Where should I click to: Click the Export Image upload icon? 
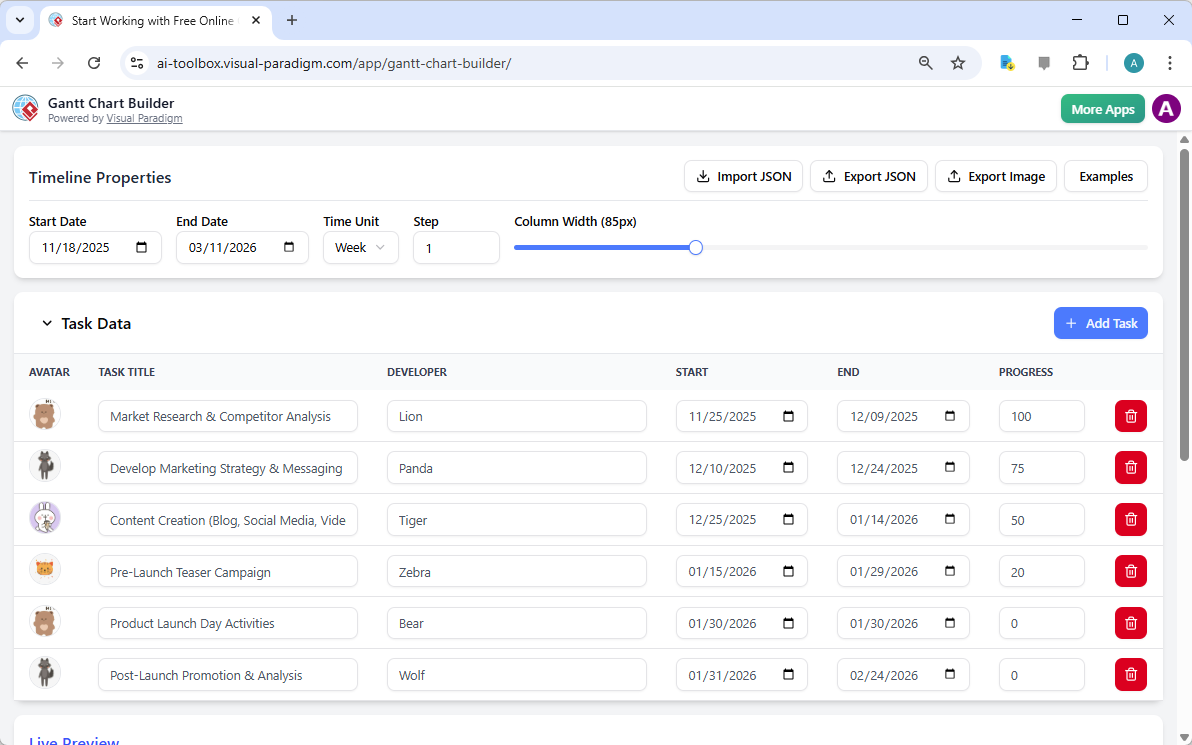coord(956,176)
